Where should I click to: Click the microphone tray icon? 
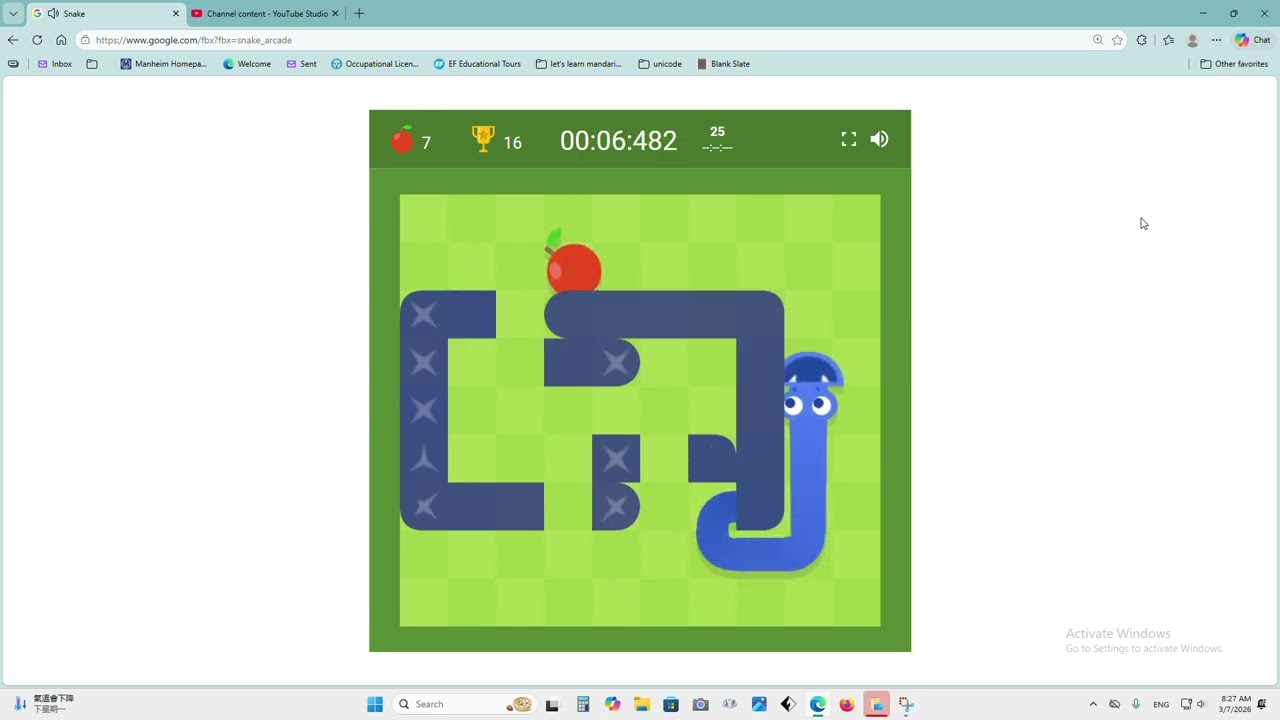click(1136, 704)
